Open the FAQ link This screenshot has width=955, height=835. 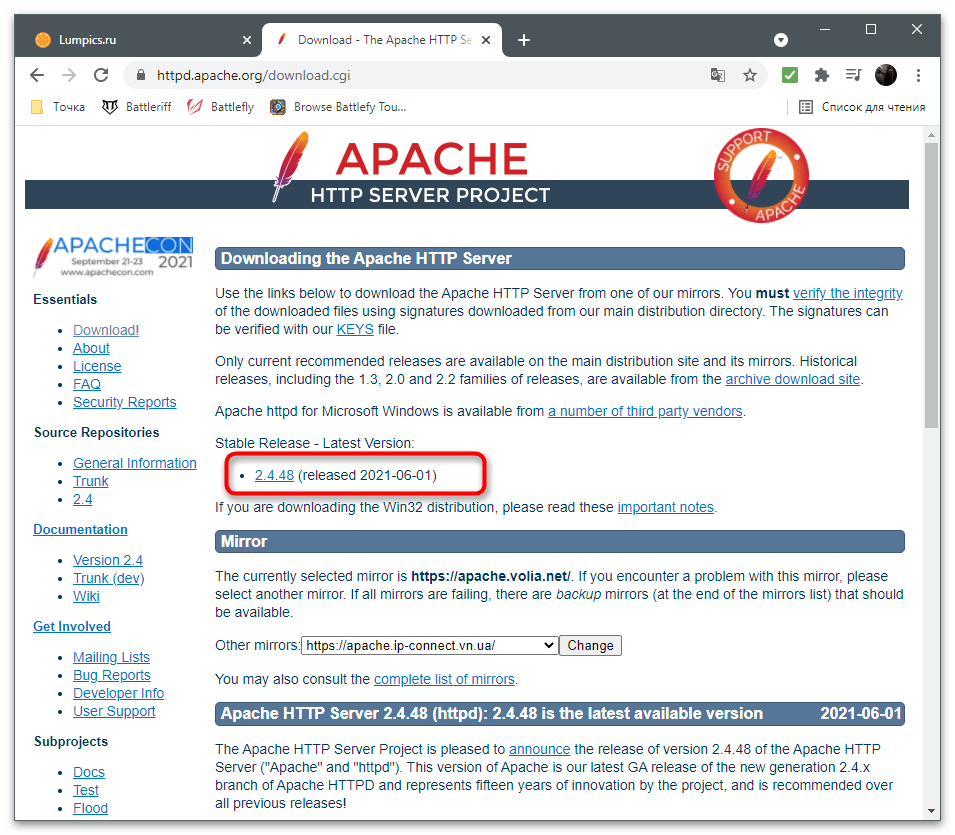[x=87, y=384]
